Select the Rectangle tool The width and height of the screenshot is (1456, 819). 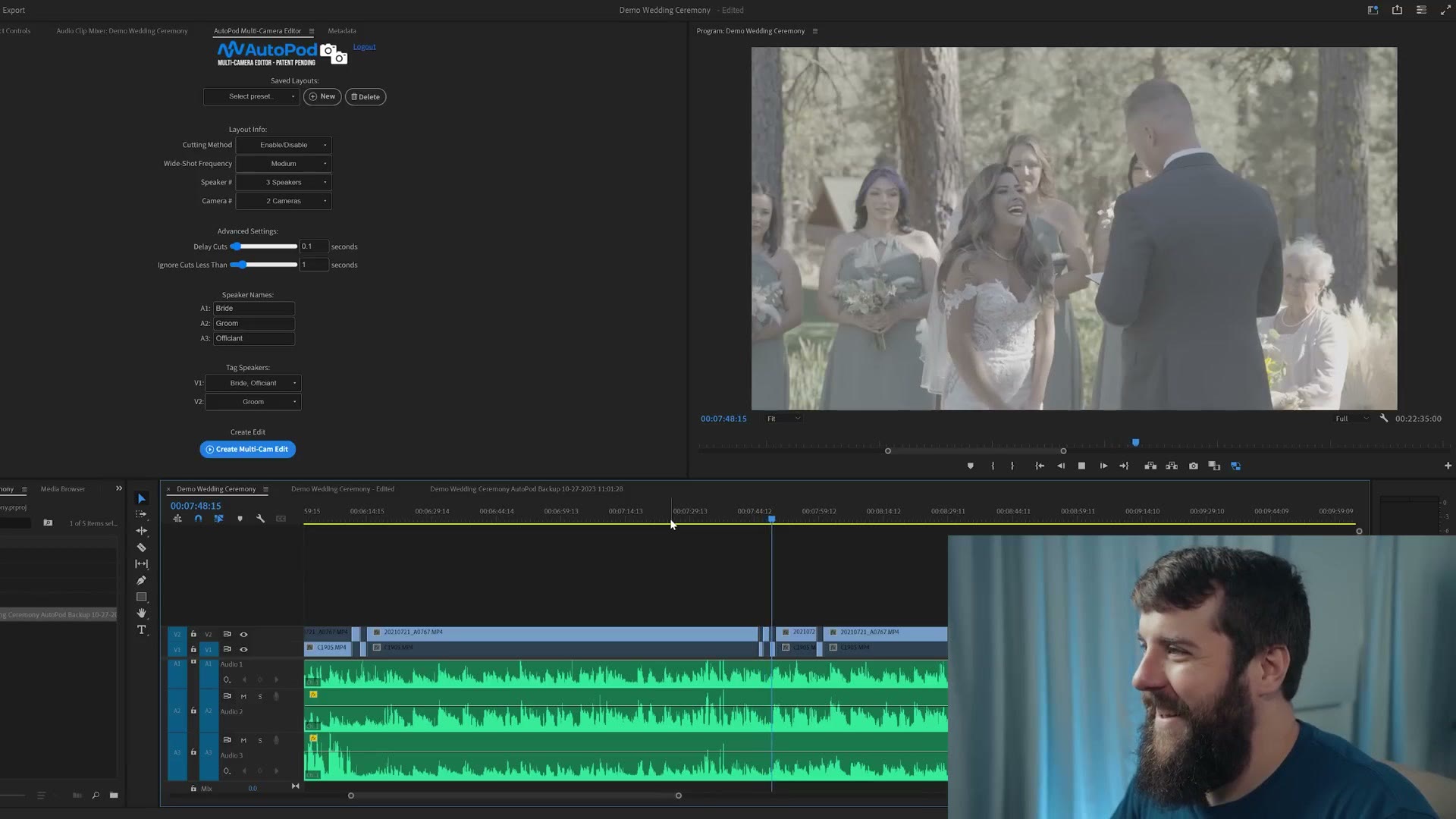(141, 597)
